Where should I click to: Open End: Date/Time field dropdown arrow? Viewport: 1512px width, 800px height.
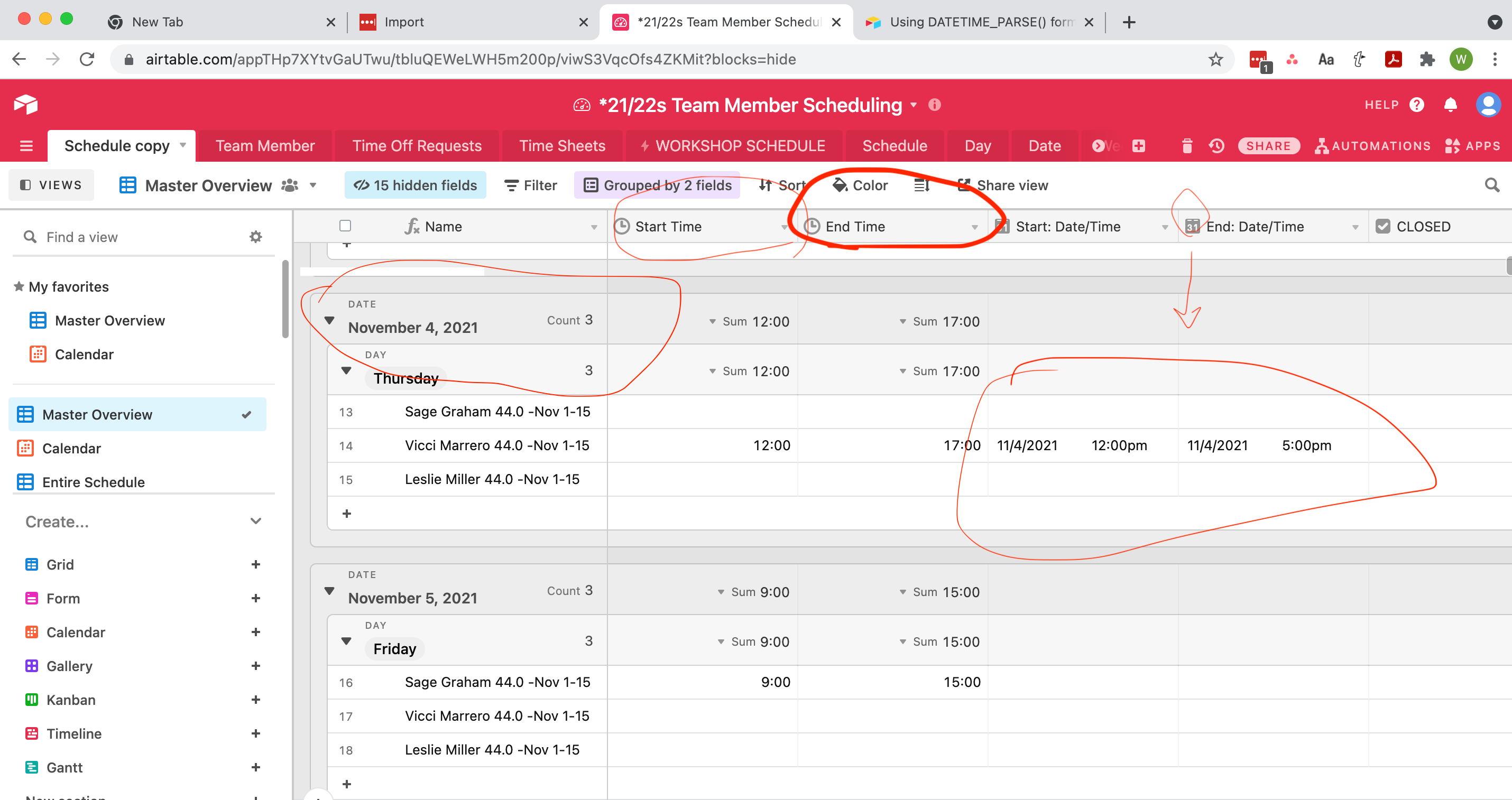pos(1356,228)
